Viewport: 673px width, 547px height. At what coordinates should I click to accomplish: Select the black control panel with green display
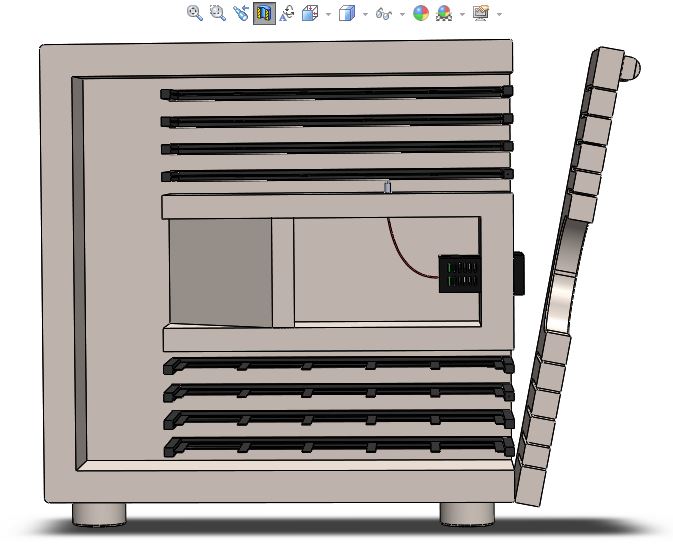coord(459,274)
